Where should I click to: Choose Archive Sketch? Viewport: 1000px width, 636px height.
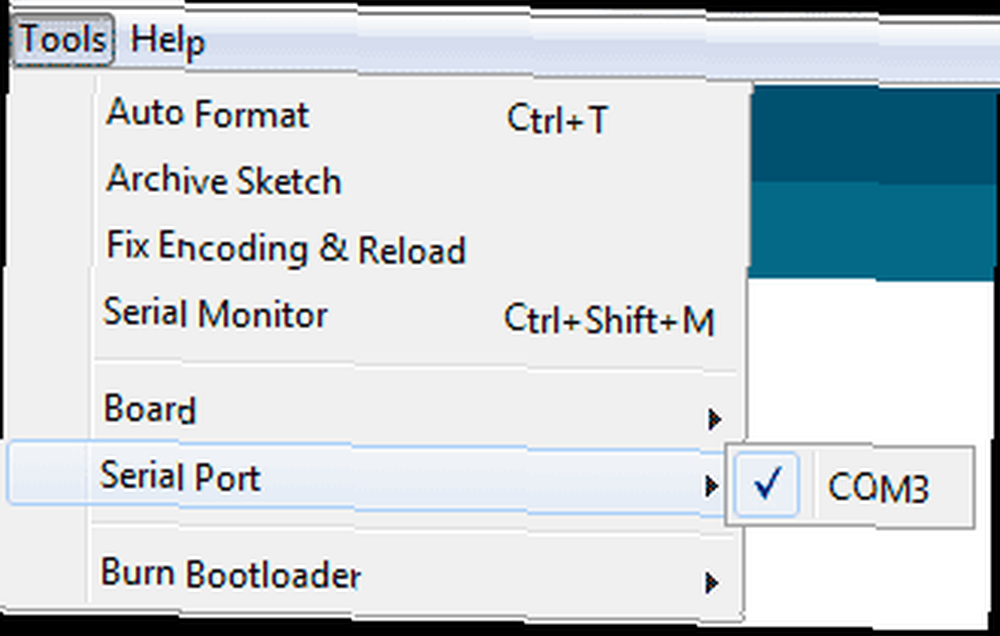click(x=224, y=181)
